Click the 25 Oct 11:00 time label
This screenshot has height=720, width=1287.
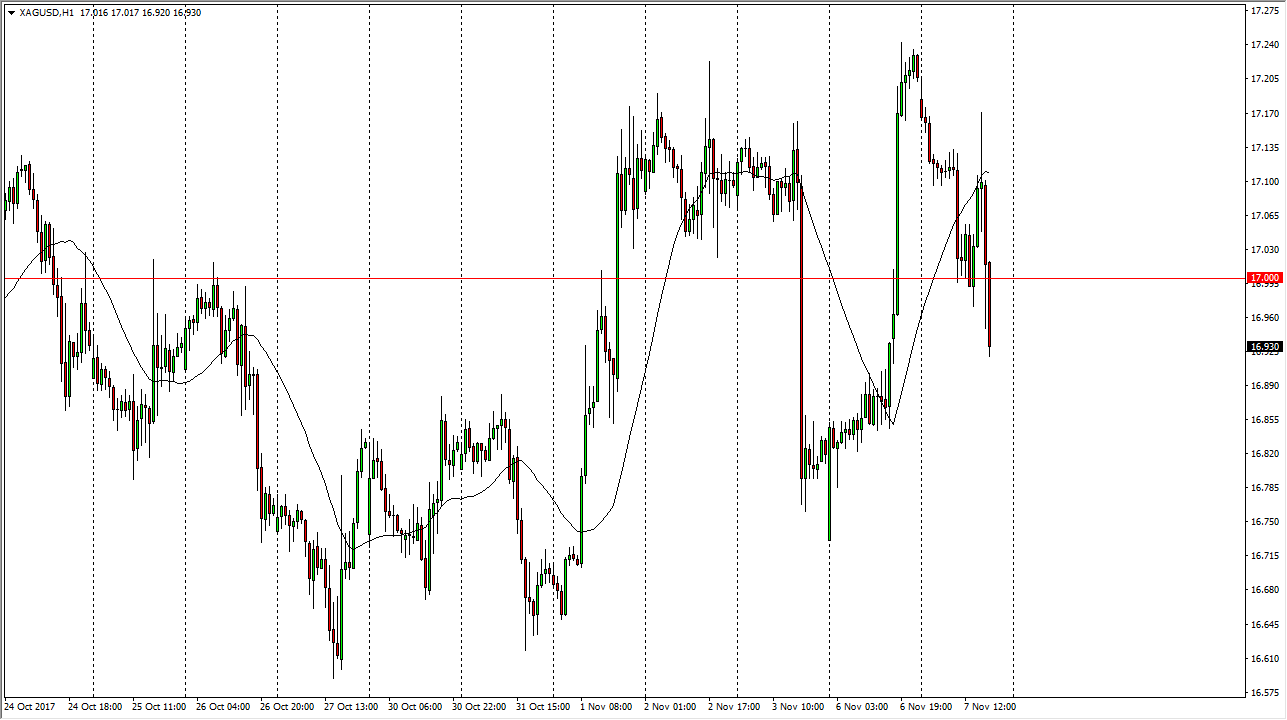[159, 707]
